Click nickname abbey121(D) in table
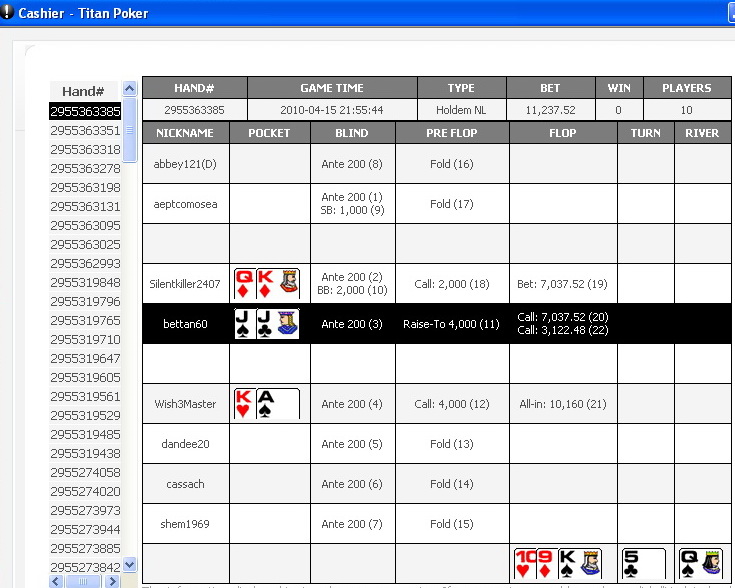The width and height of the screenshot is (735, 588). (185, 164)
